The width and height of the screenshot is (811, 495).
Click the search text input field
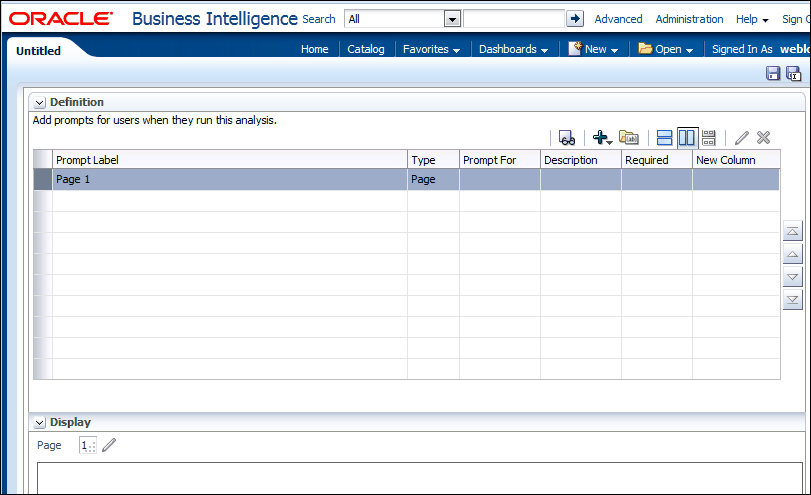pos(514,19)
